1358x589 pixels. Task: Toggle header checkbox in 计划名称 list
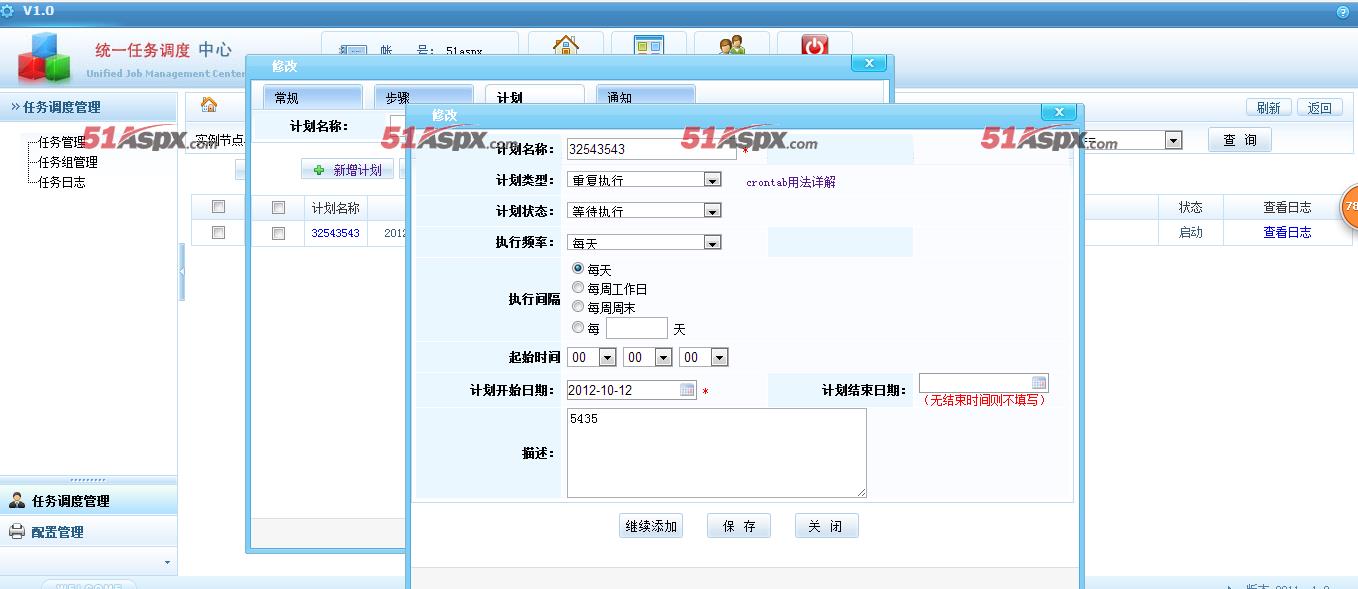click(279, 208)
